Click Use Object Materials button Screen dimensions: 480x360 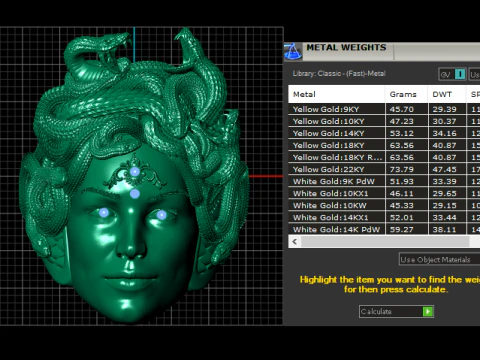pyautogui.click(x=439, y=259)
